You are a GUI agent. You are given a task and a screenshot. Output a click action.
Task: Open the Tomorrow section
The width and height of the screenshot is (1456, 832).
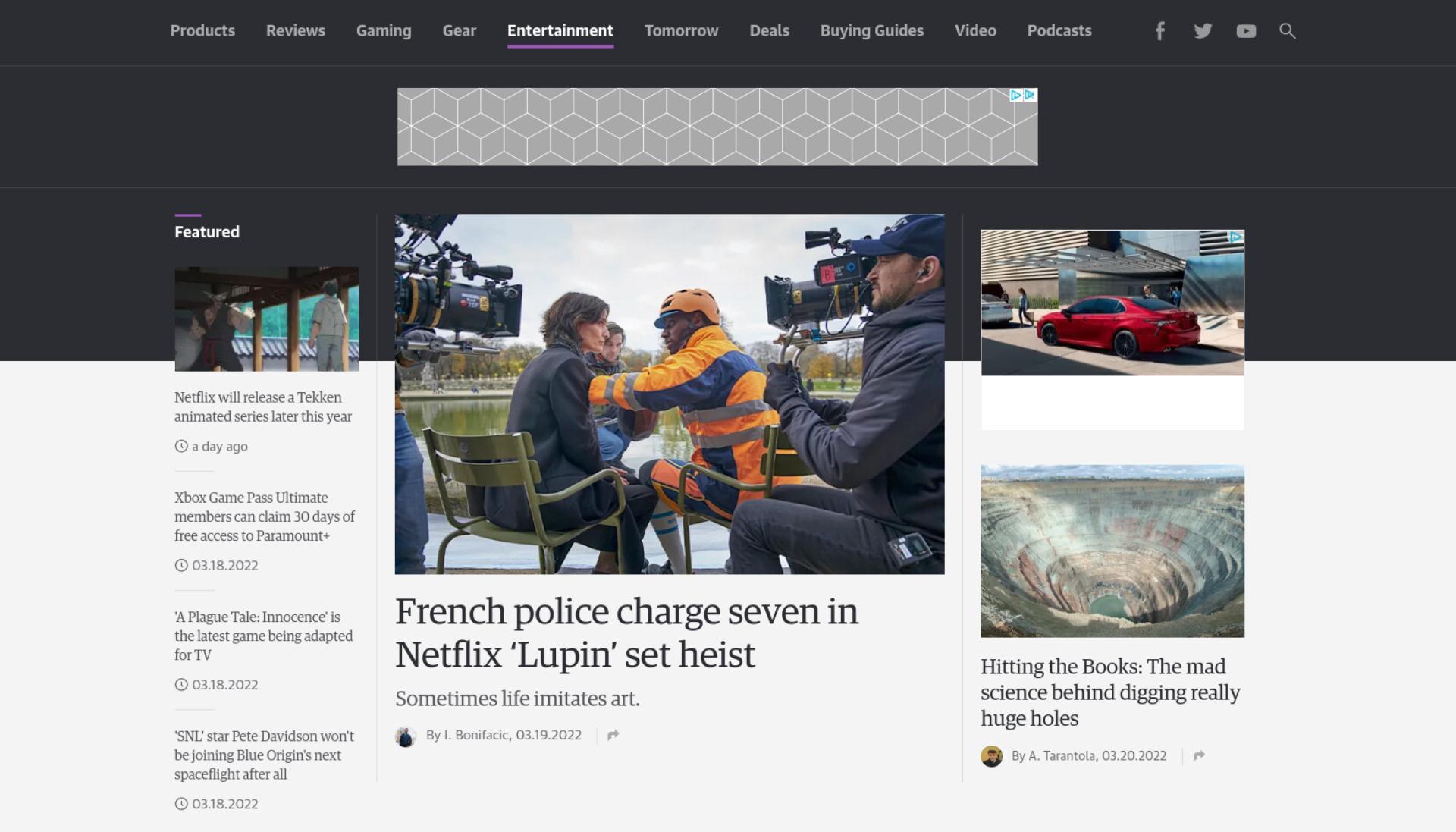681,31
